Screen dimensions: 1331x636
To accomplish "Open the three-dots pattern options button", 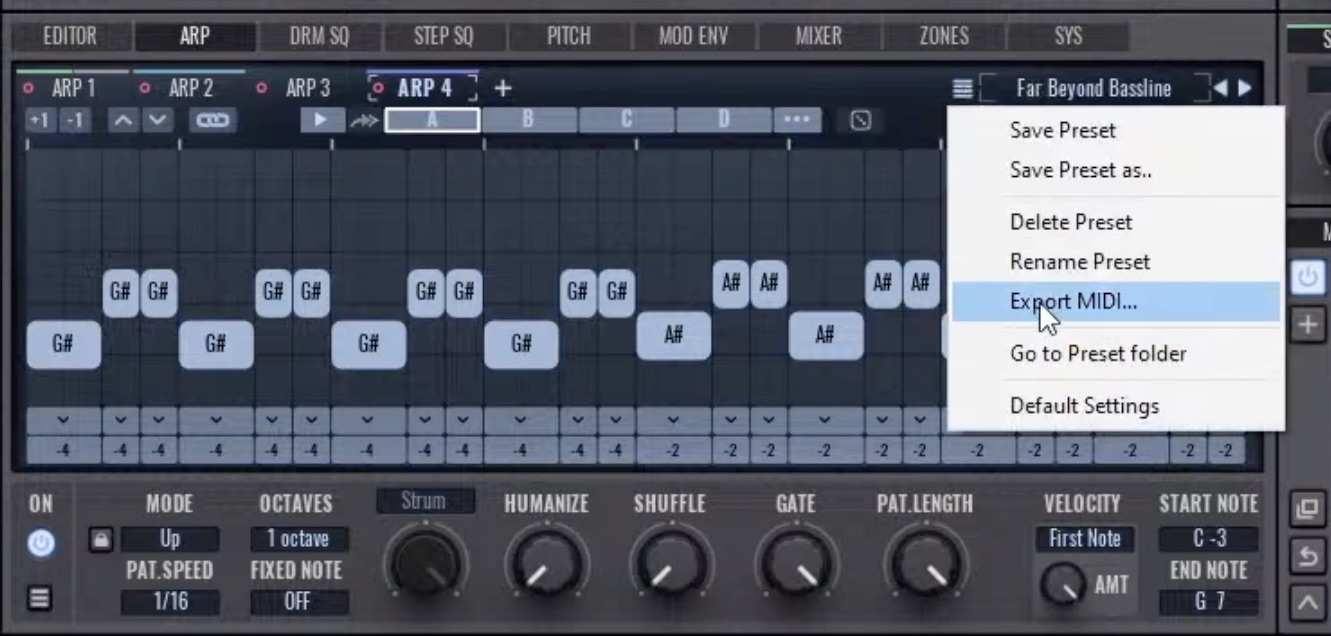I will pos(797,120).
